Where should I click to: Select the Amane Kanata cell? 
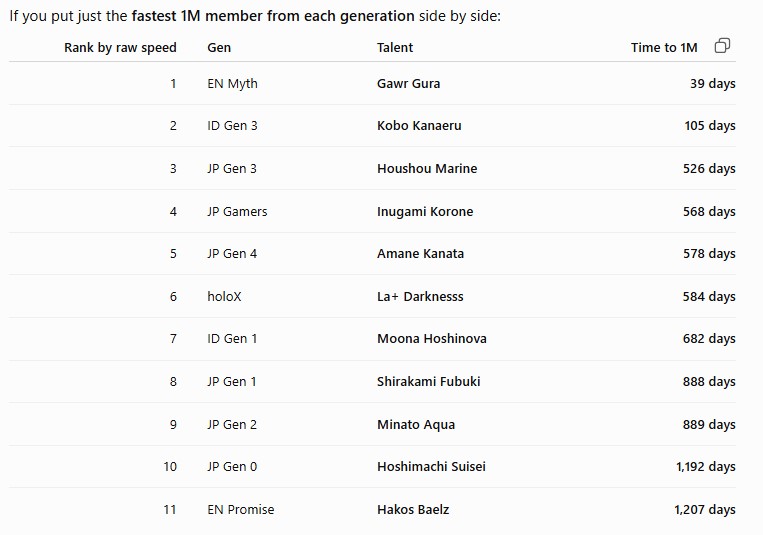[x=420, y=254]
